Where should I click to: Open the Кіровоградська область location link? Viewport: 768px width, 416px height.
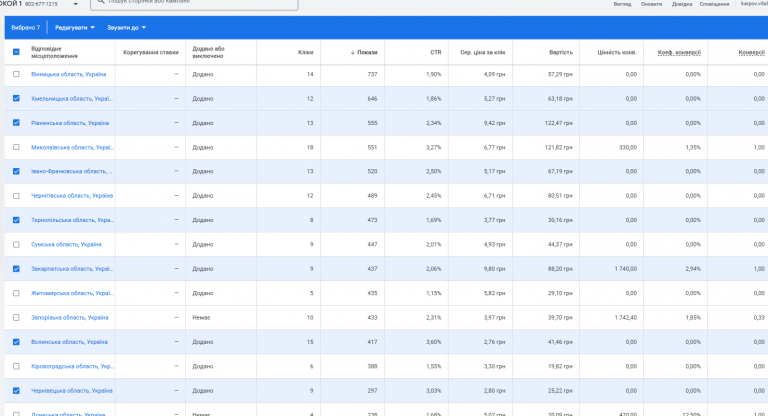(x=72, y=367)
